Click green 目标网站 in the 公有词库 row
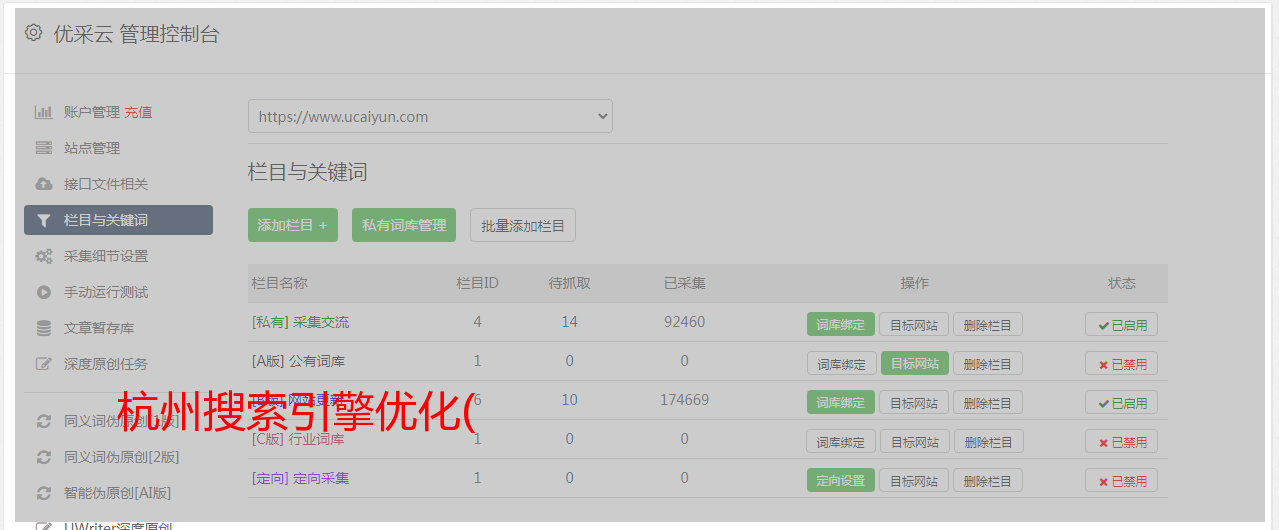The image size is (1279, 530). click(915, 363)
